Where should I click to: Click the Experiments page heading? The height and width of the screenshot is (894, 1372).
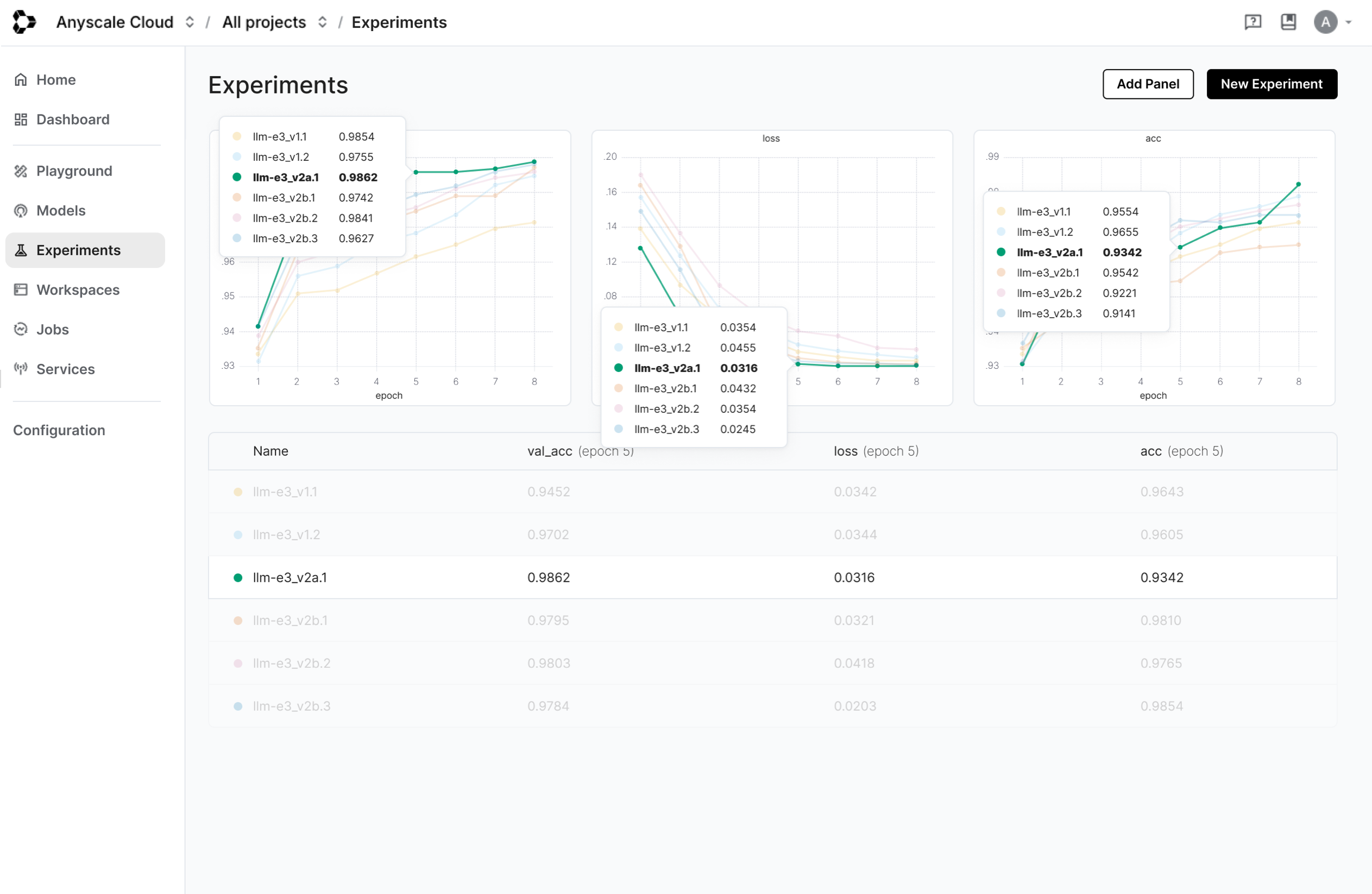pos(278,85)
